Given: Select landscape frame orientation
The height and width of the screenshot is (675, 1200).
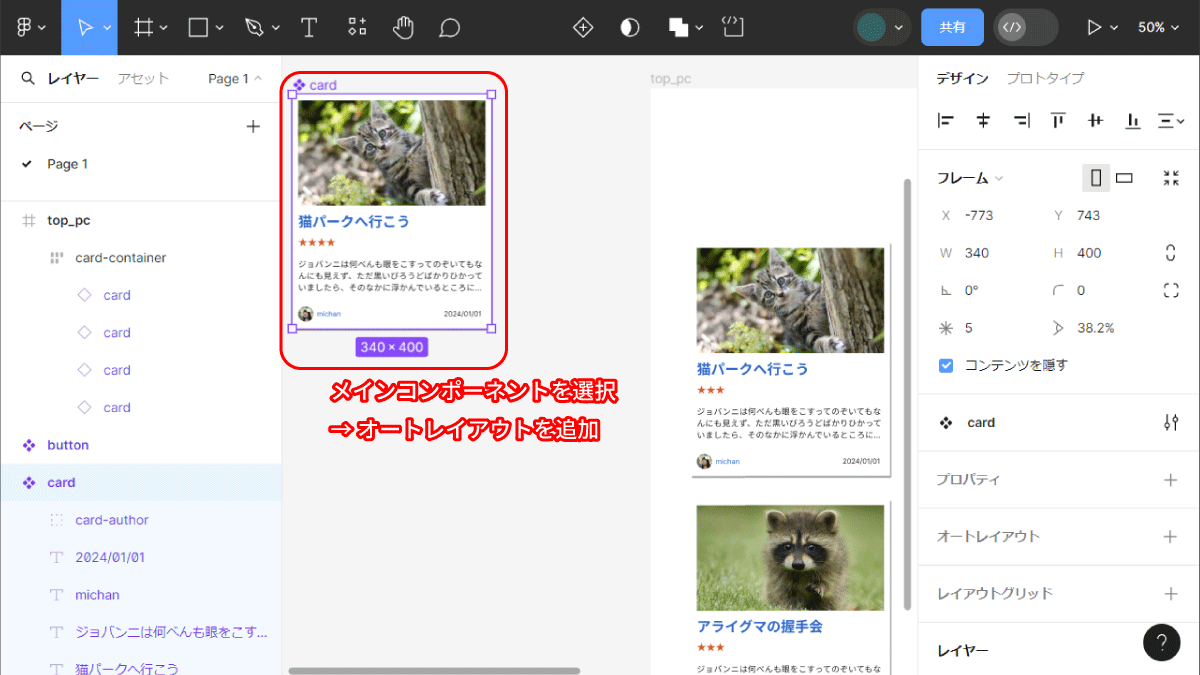Looking at the screenshot, I should [1124, 178].
